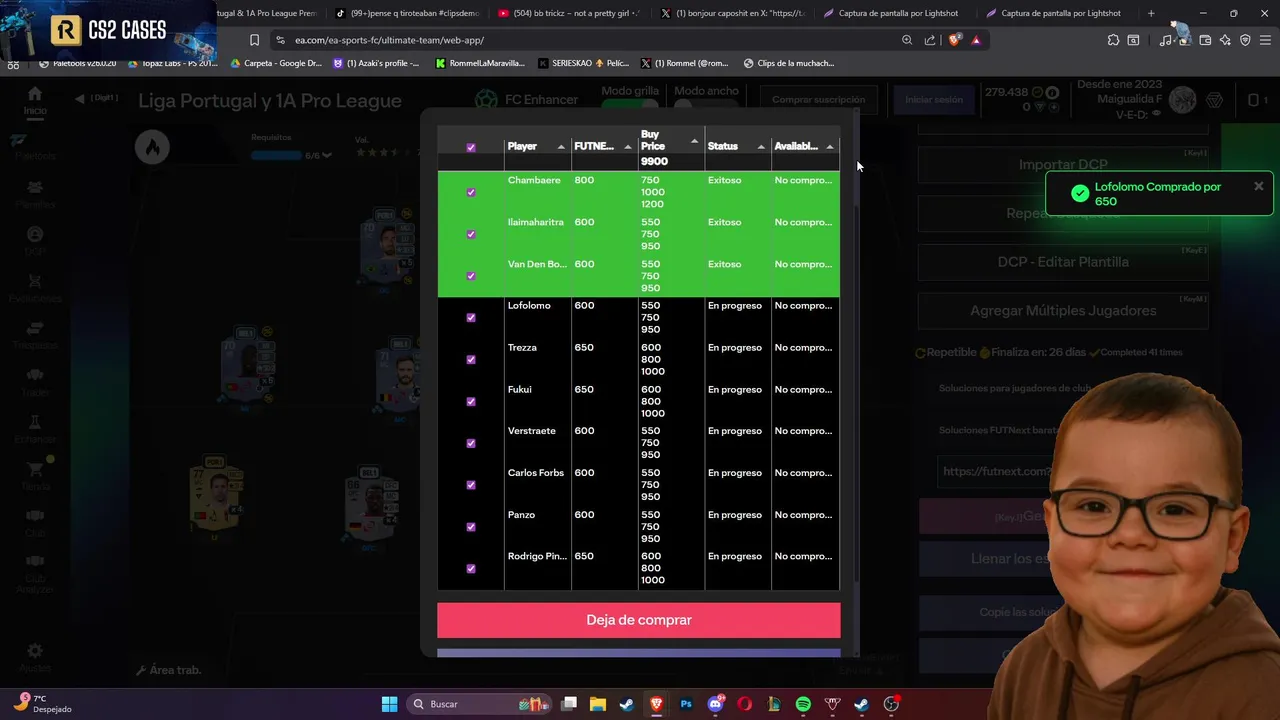The image size is (1280, 720).
Task: Open Task View from taskbar
Action: click(x=569, y=704)
